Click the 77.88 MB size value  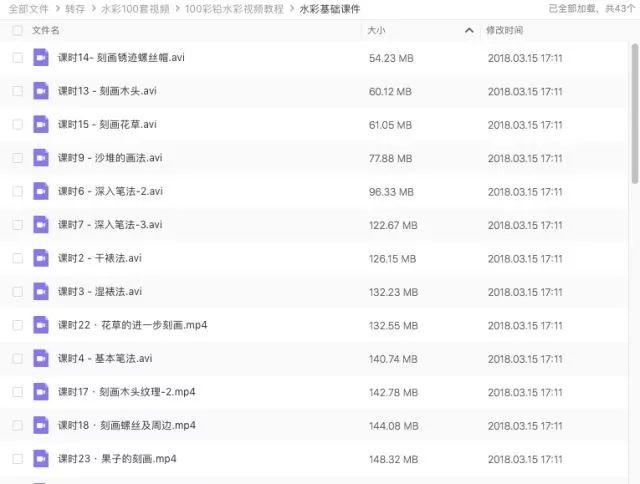tap(391, 159)
